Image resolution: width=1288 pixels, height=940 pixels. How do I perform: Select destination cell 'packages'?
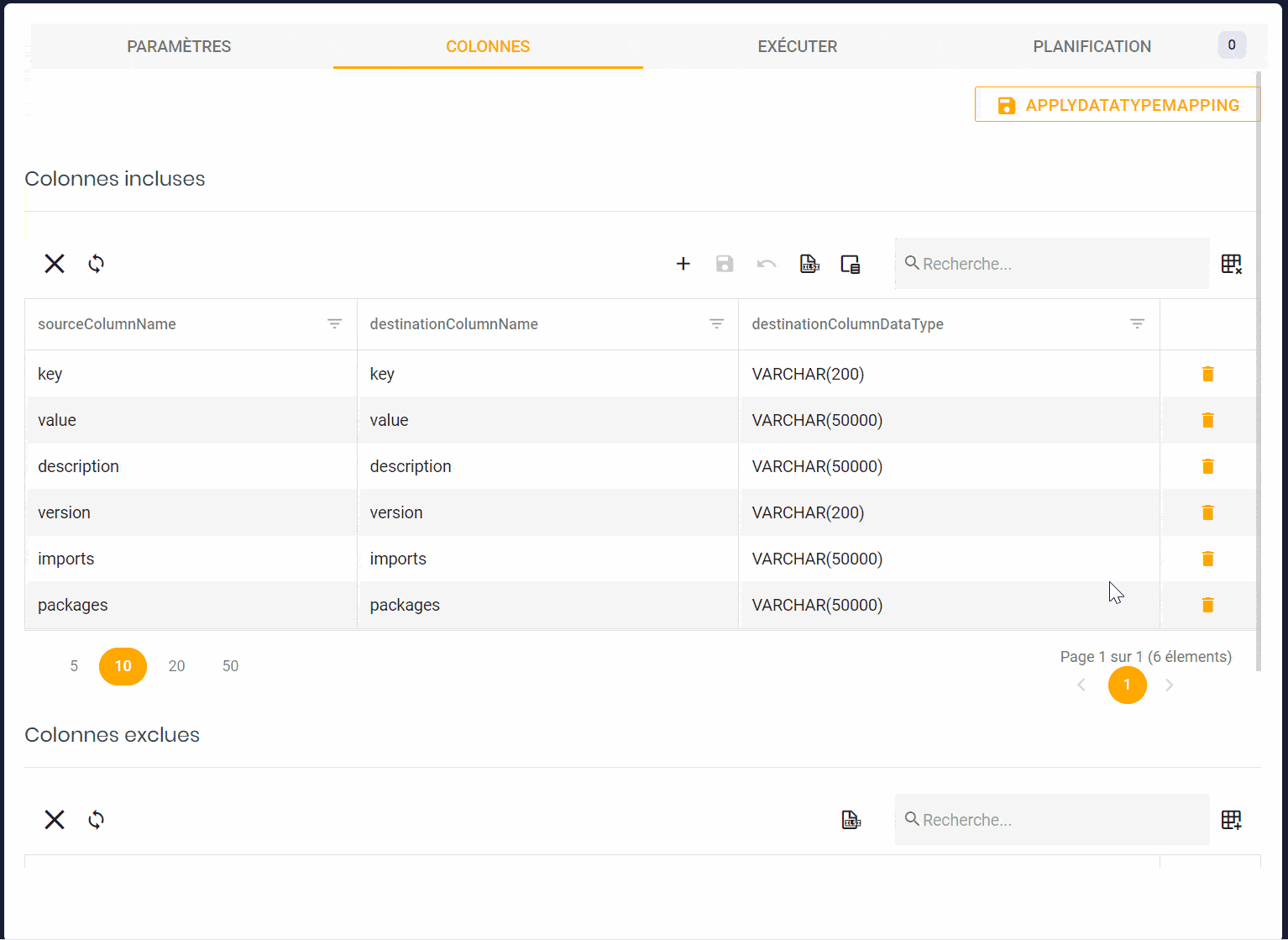547,605
